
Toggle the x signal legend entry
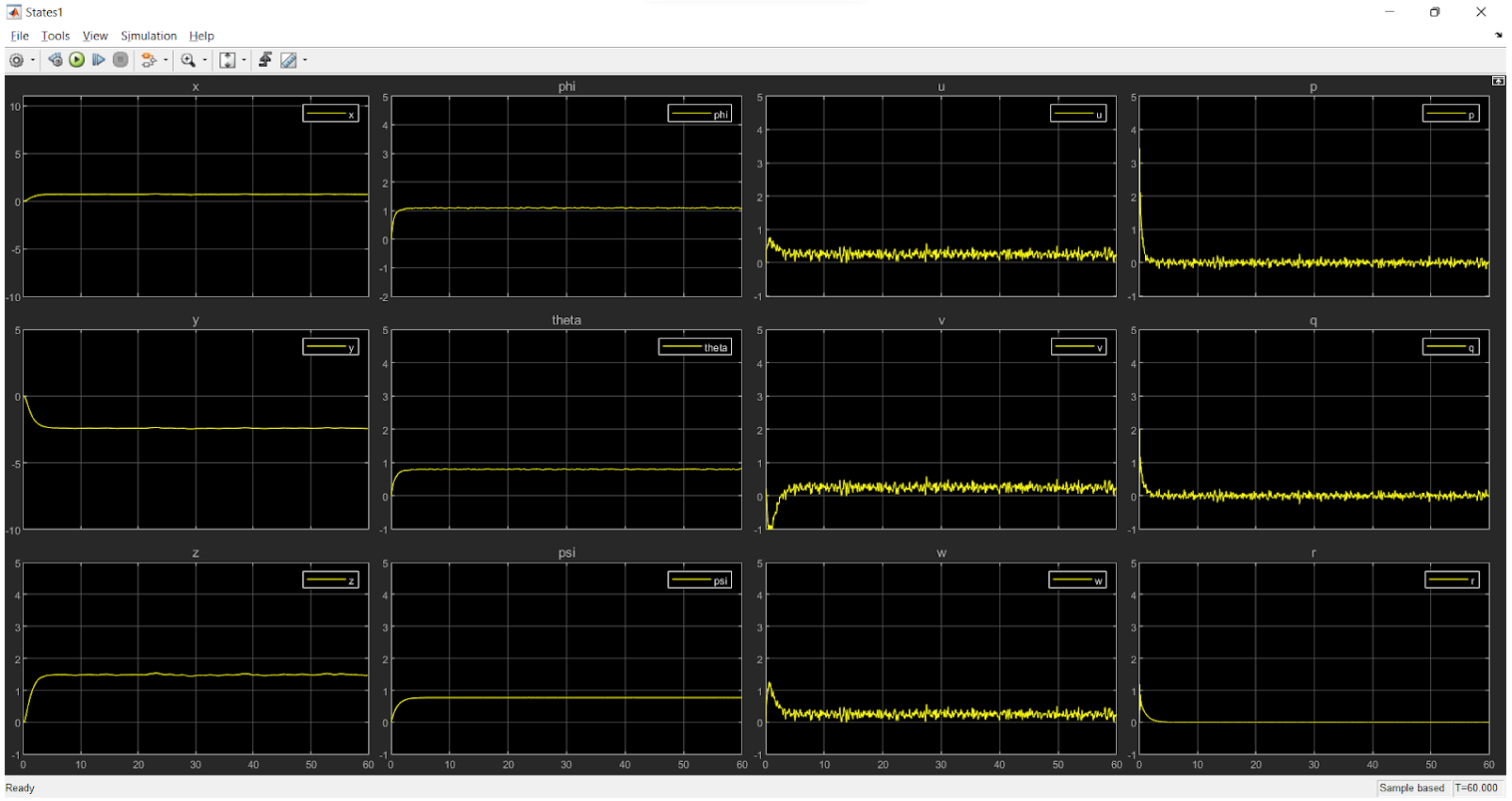(x=331, y=114)
